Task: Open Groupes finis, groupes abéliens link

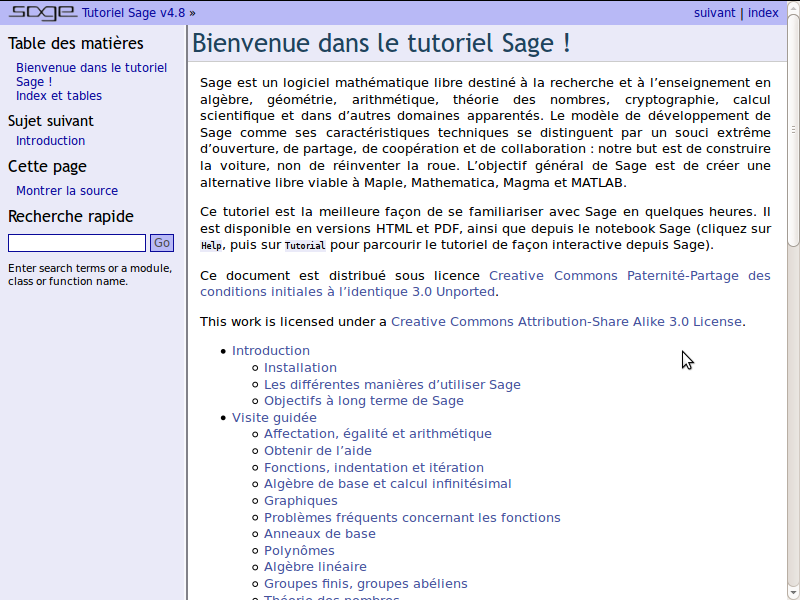Action: [365, 584]
